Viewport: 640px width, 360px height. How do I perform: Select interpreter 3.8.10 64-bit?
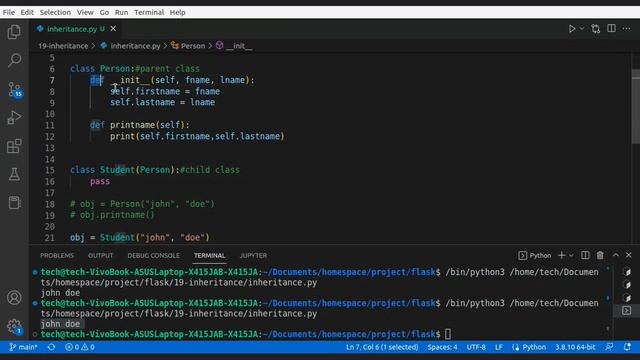[x=575, y=347]
